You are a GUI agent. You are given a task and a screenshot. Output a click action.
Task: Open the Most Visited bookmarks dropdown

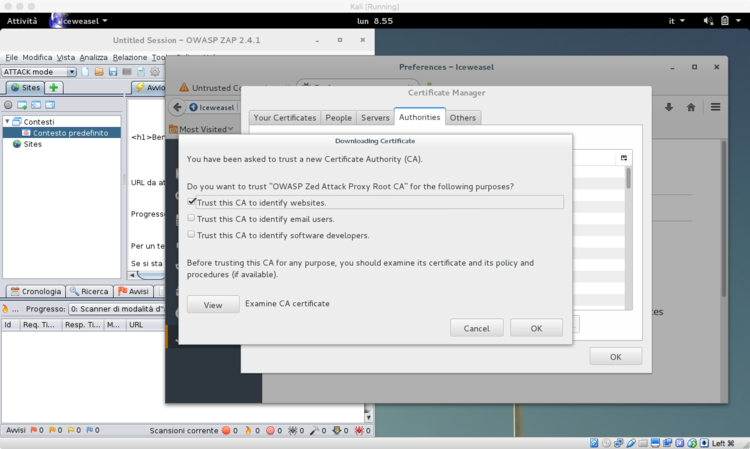pyautogui.click(x=206, y=129)
